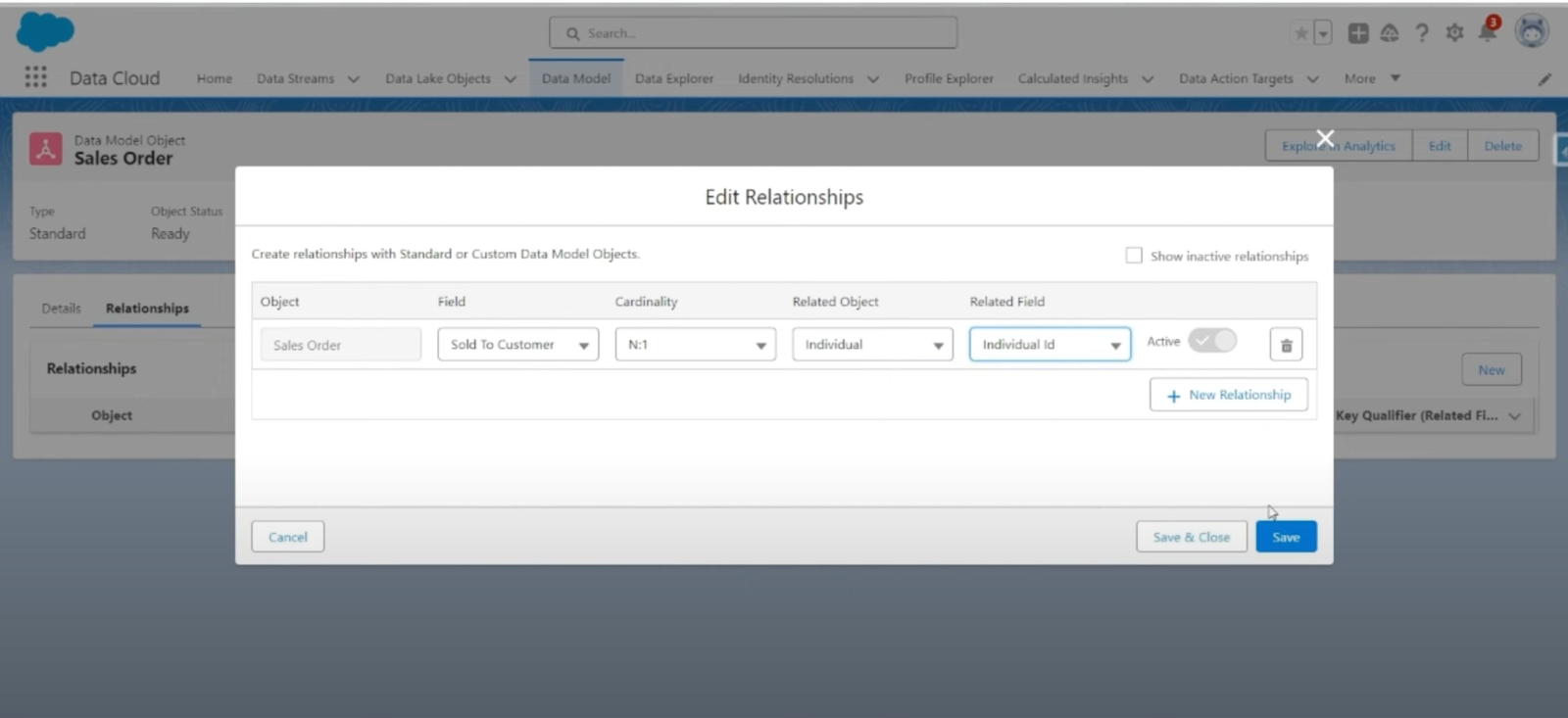Open the N:1 cardinality dropdown
This screenshot has height=718, width=1568.
695,345
